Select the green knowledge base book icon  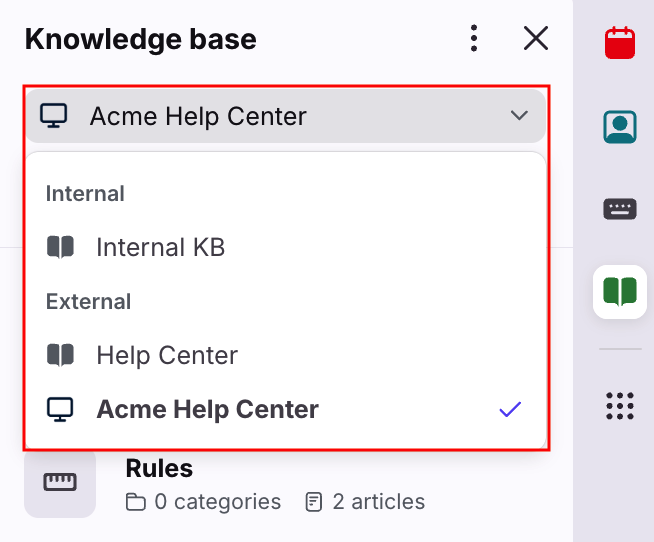coord(620,292)
